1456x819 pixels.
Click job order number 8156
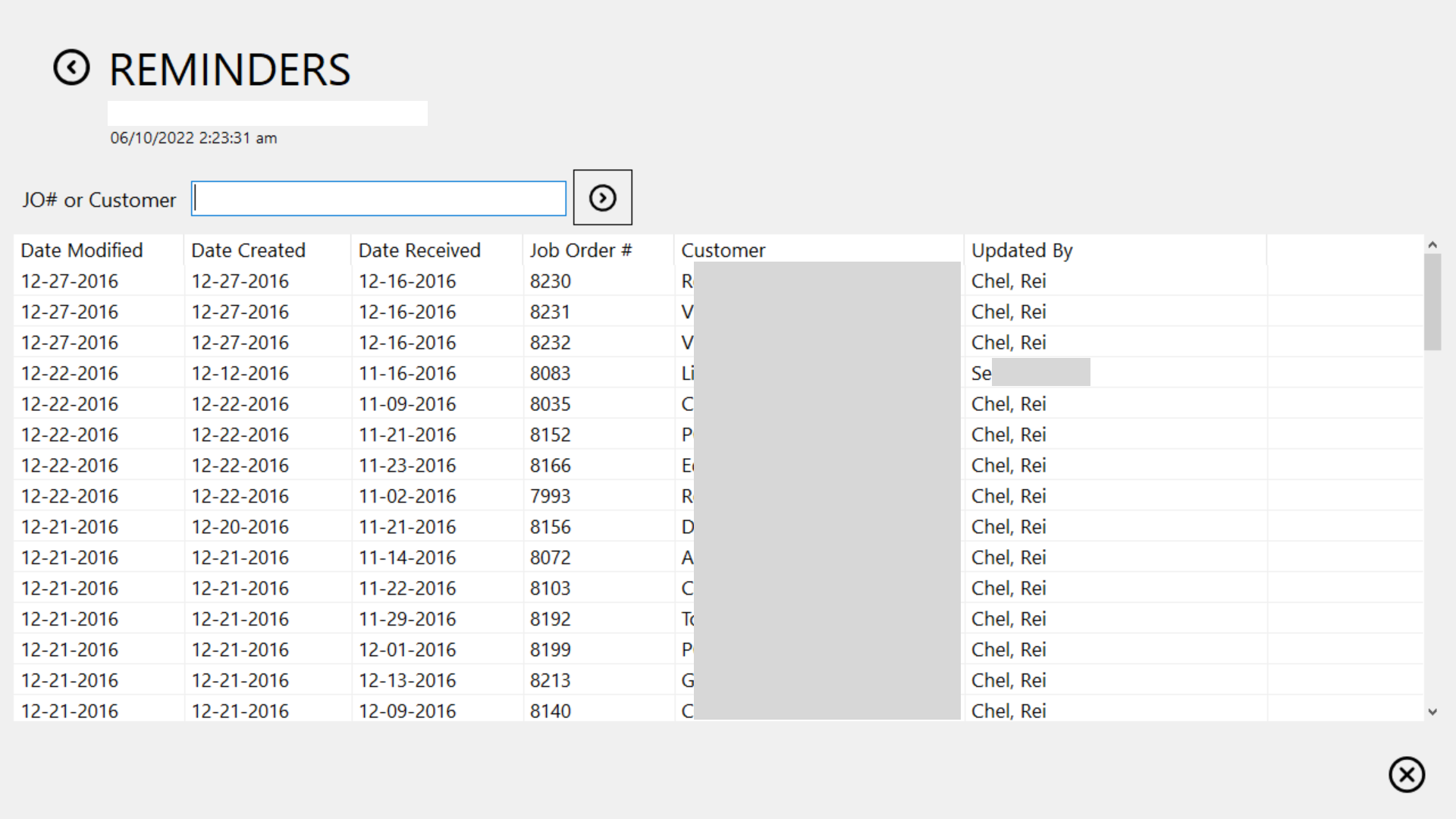550,527
